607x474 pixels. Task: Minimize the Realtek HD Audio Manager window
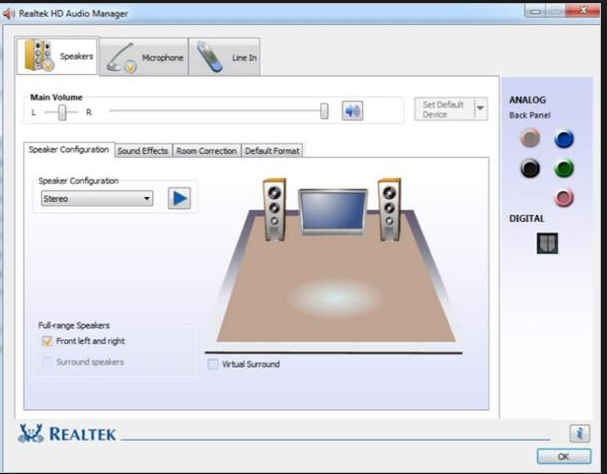click(x=536, y=11)
